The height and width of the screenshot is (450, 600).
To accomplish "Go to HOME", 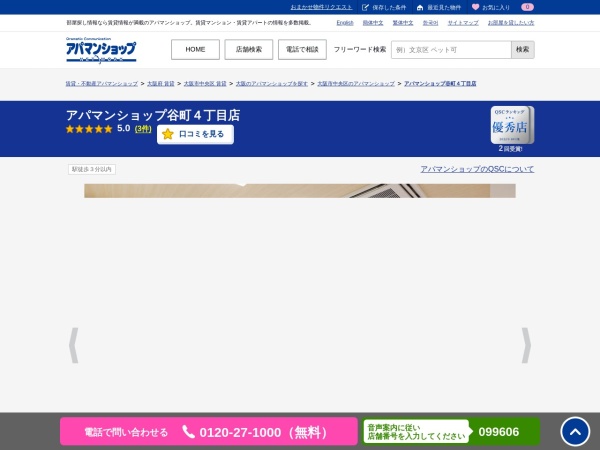I will (195, 49).
